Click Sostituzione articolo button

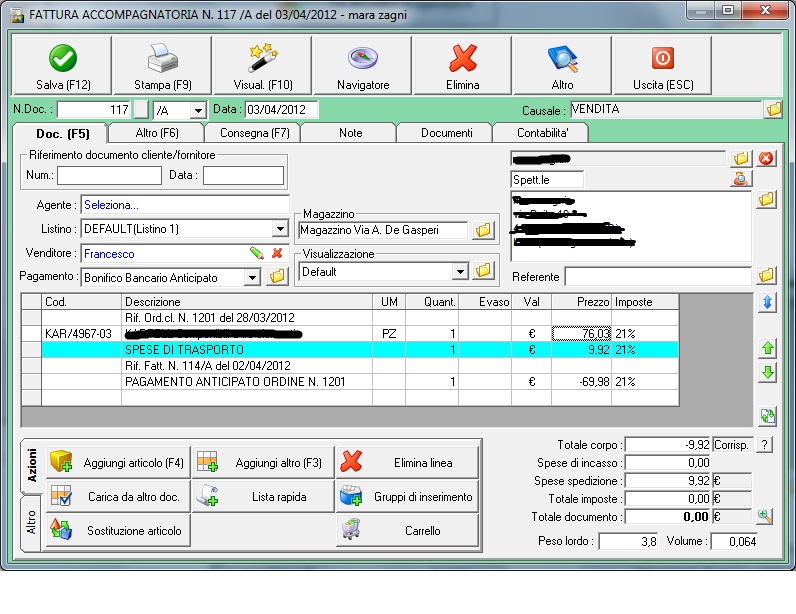click(x=118, y=530)
